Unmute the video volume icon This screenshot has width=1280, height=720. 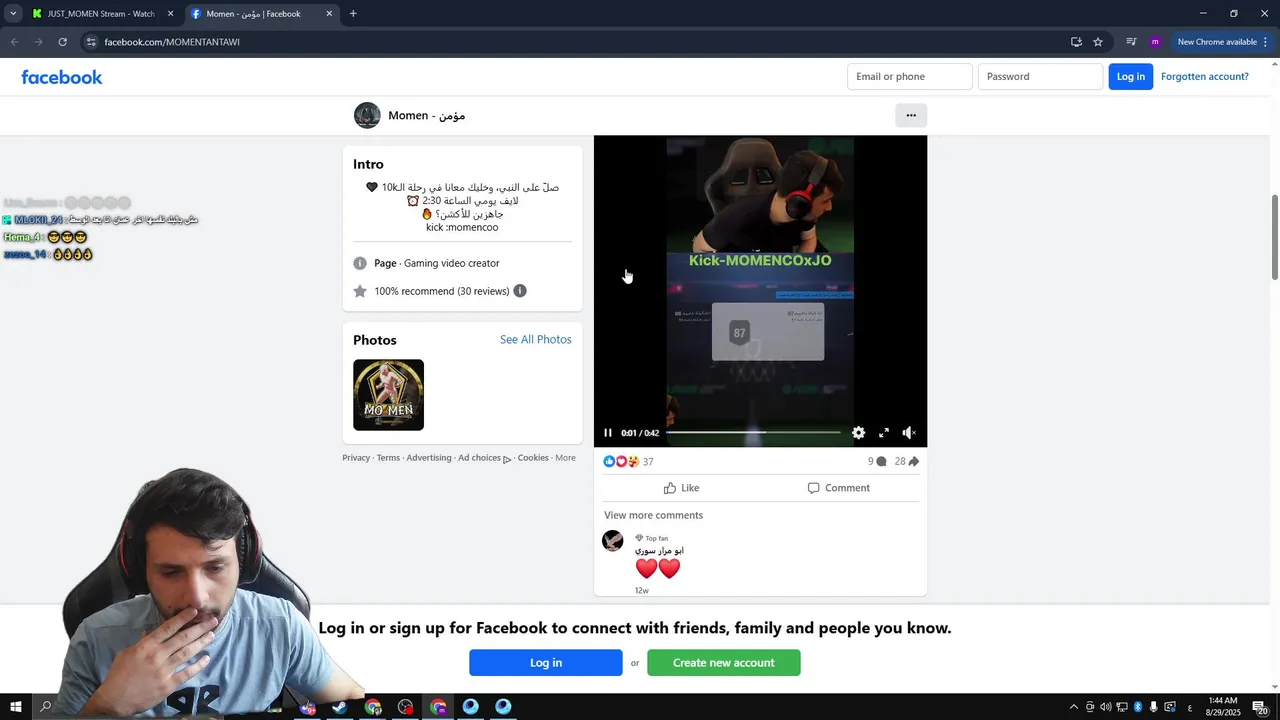tap(909, 433)
